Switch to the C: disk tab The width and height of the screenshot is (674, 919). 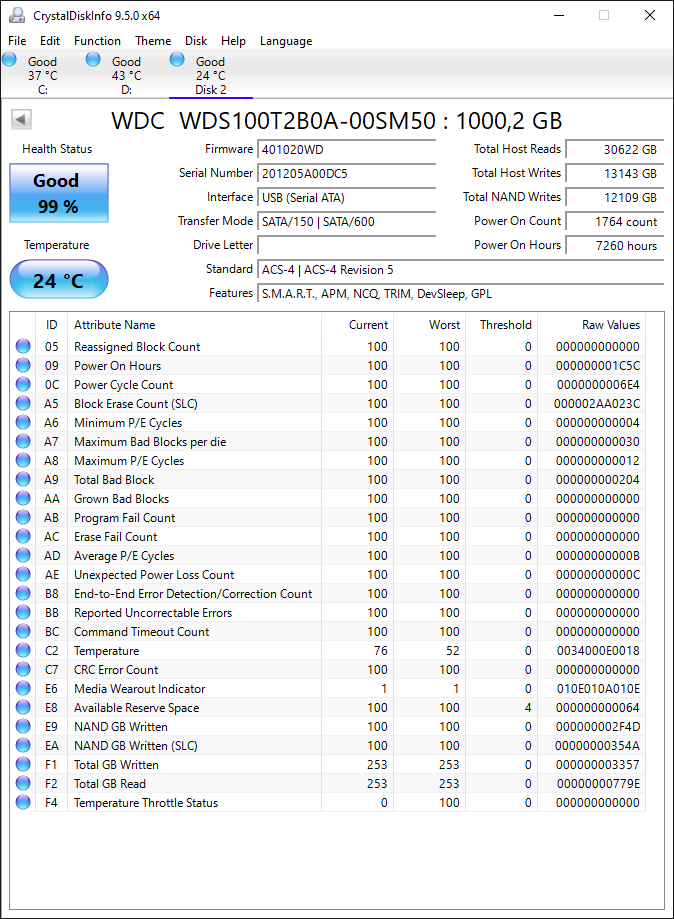click(x=42, y=75)
